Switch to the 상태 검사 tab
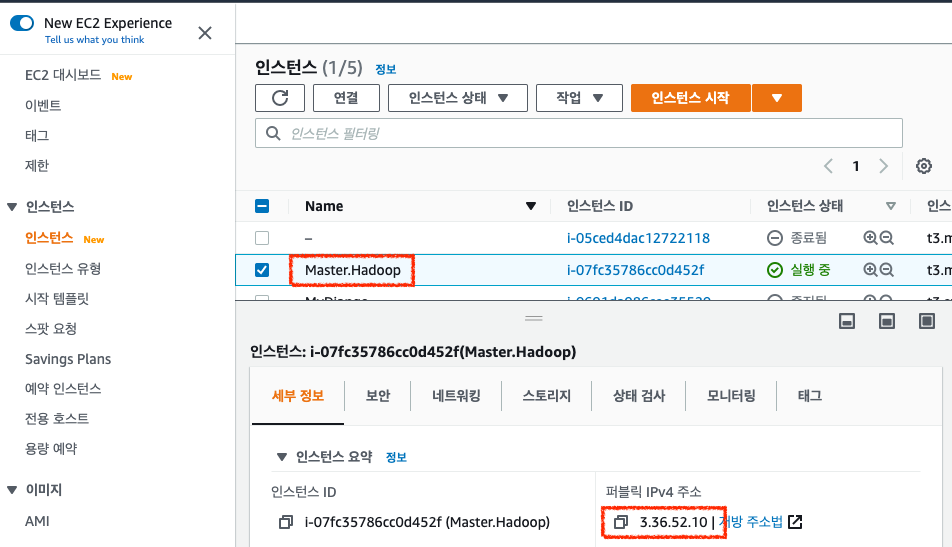The height and width of the screenshot is (547, 952). [x=639, y=396]
